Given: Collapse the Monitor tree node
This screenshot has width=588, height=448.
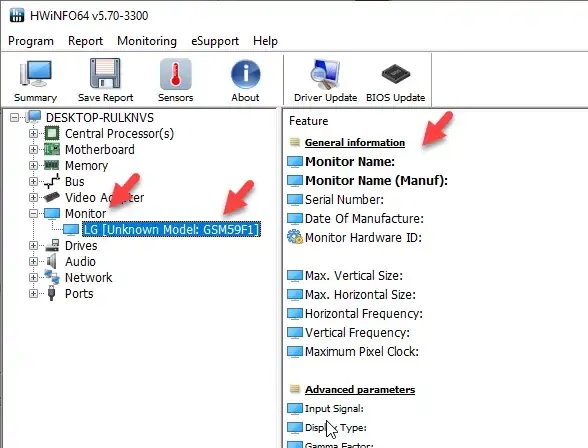Looking at the screenshot, I should click(x=33, y=213).
